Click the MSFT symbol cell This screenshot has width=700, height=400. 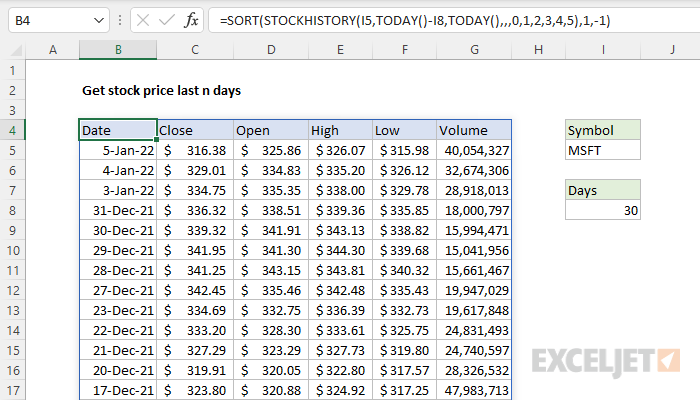pos(603,150)
